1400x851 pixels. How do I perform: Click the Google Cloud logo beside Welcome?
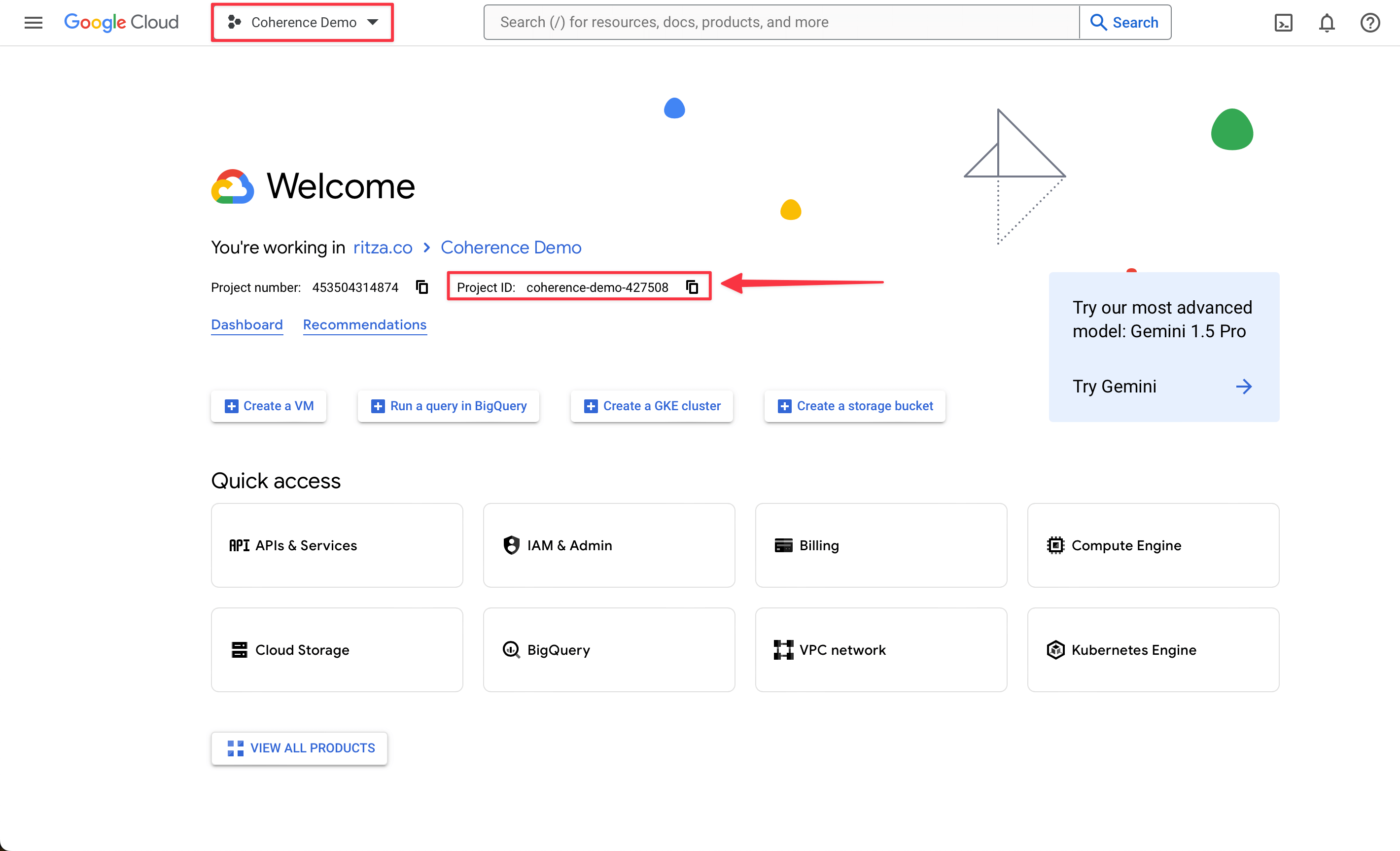tap(232, 186)
